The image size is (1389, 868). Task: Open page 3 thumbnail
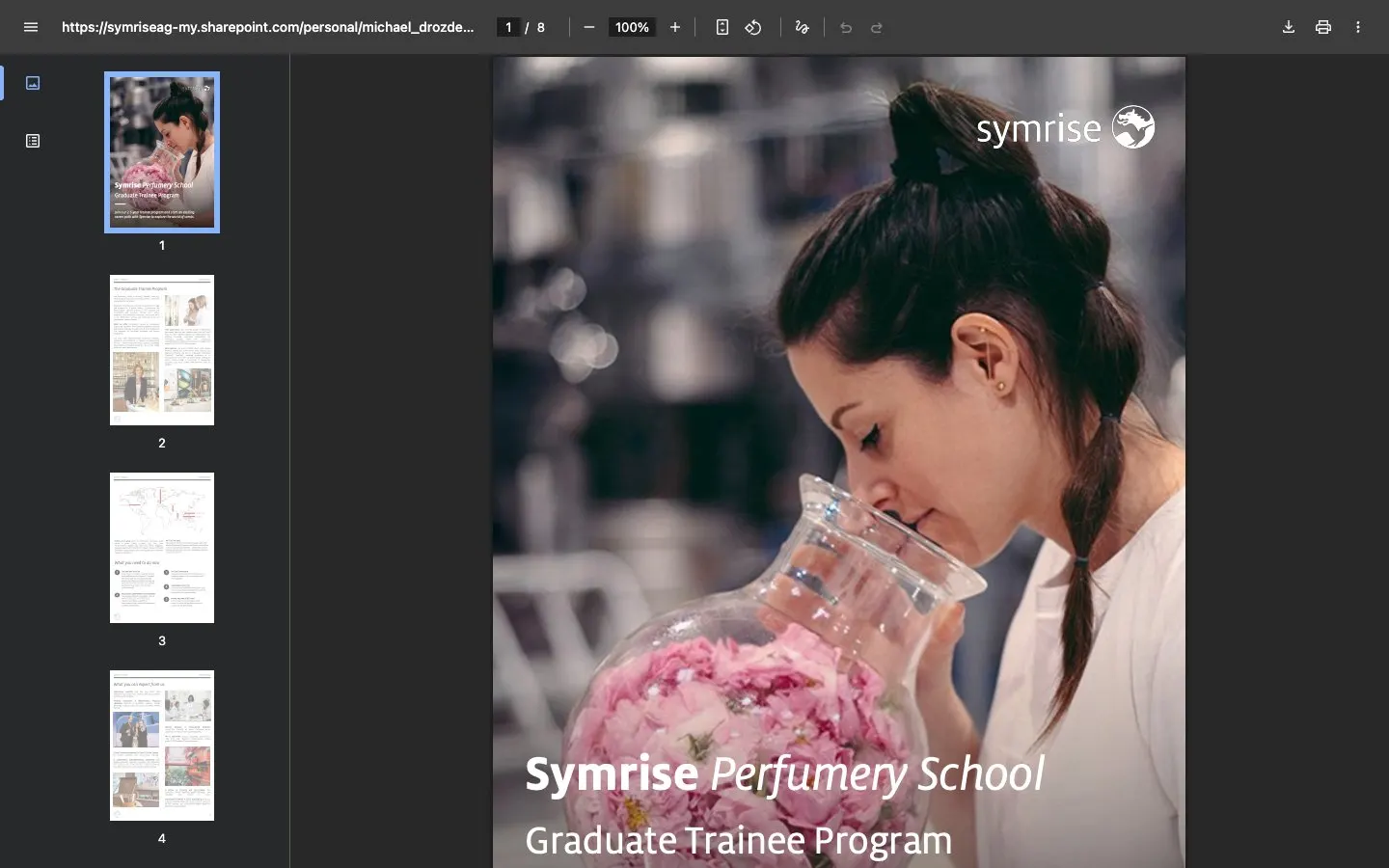162,548
